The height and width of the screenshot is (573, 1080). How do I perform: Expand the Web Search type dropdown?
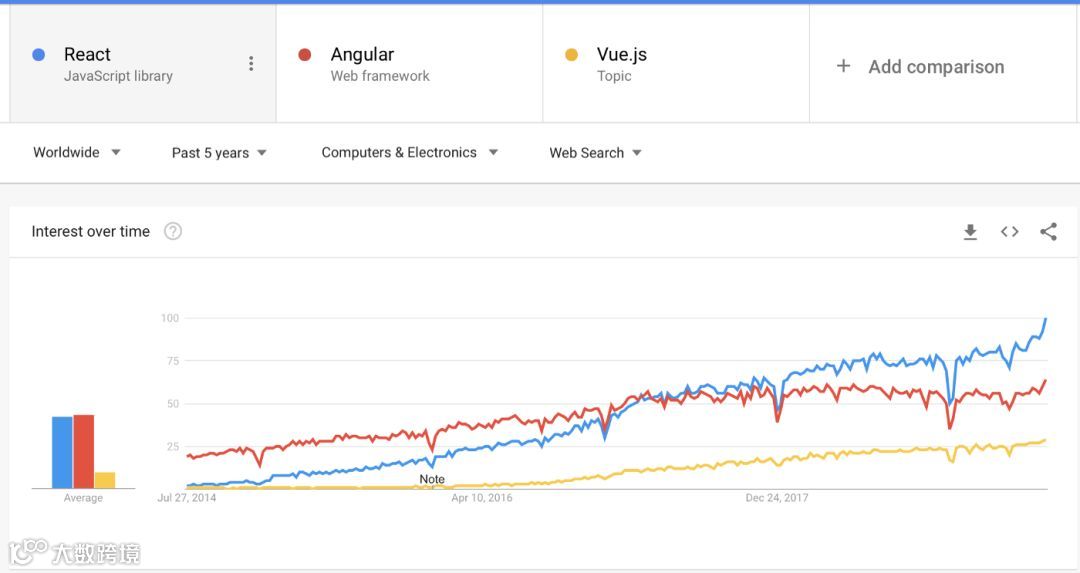pos(595,153)
